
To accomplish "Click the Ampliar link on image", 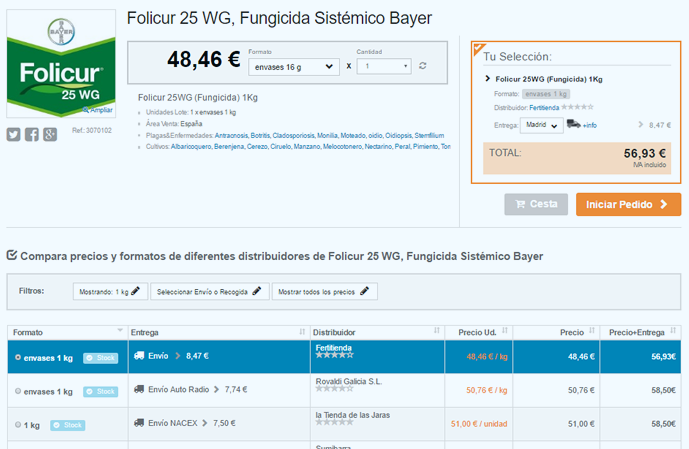I will [x=98, y=110].
